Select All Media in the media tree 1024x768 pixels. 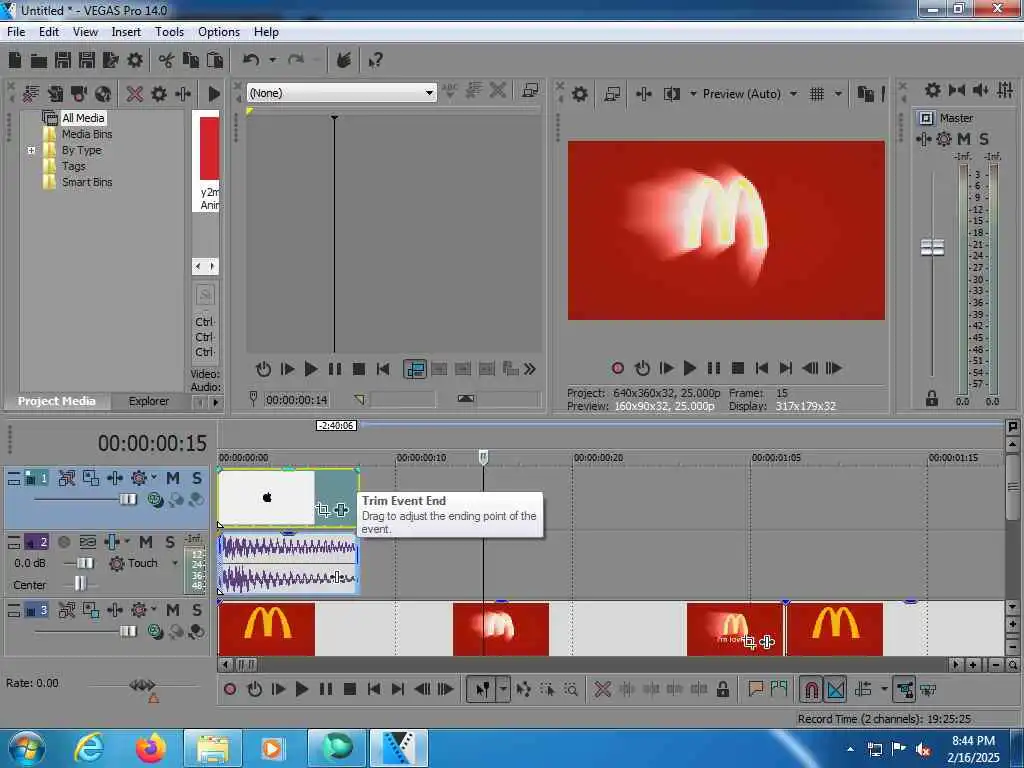point(83,118)
